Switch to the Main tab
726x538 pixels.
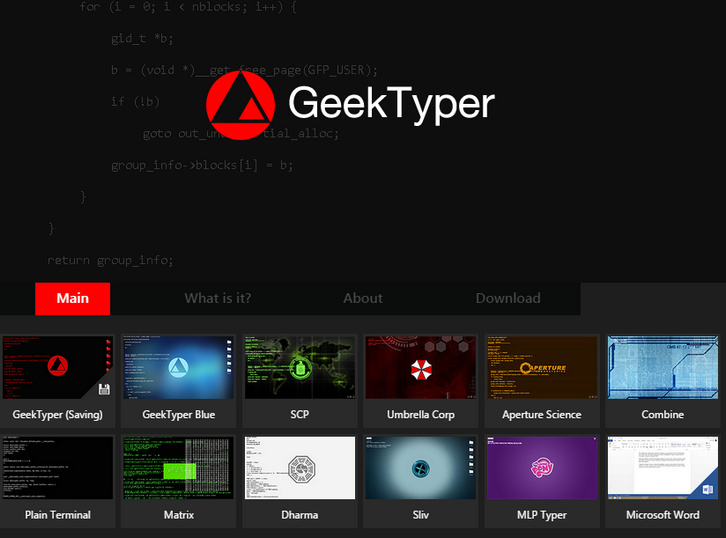click(72, 298)
